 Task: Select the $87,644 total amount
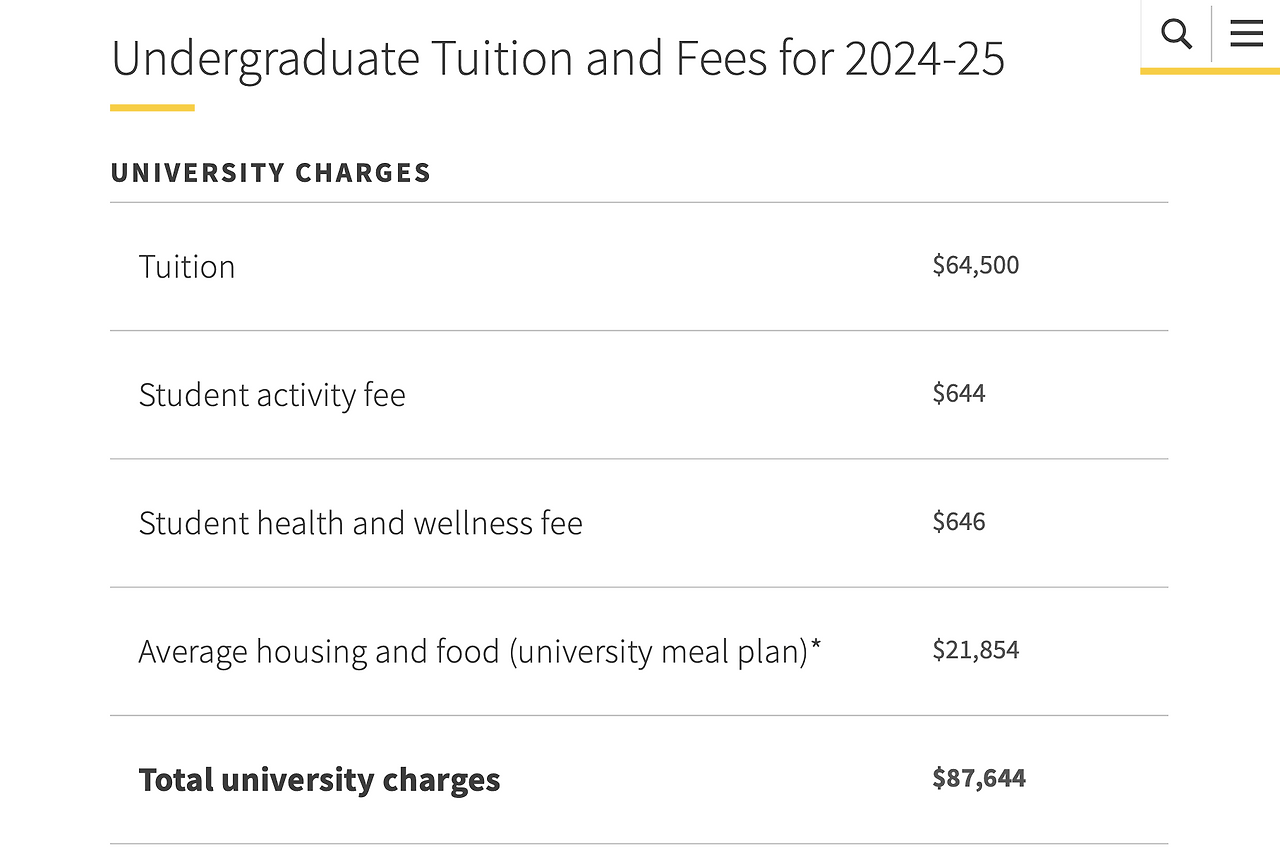click(x=978, y=778)
